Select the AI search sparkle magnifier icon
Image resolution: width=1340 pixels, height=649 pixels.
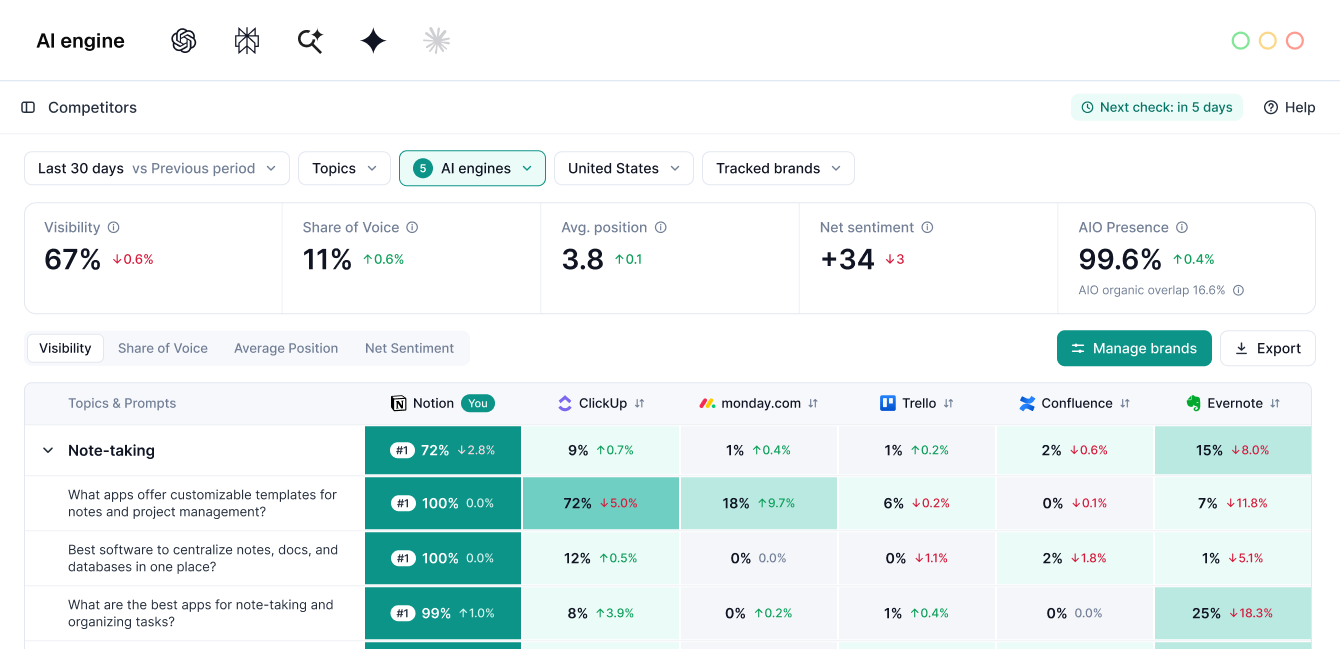point(310,41)
